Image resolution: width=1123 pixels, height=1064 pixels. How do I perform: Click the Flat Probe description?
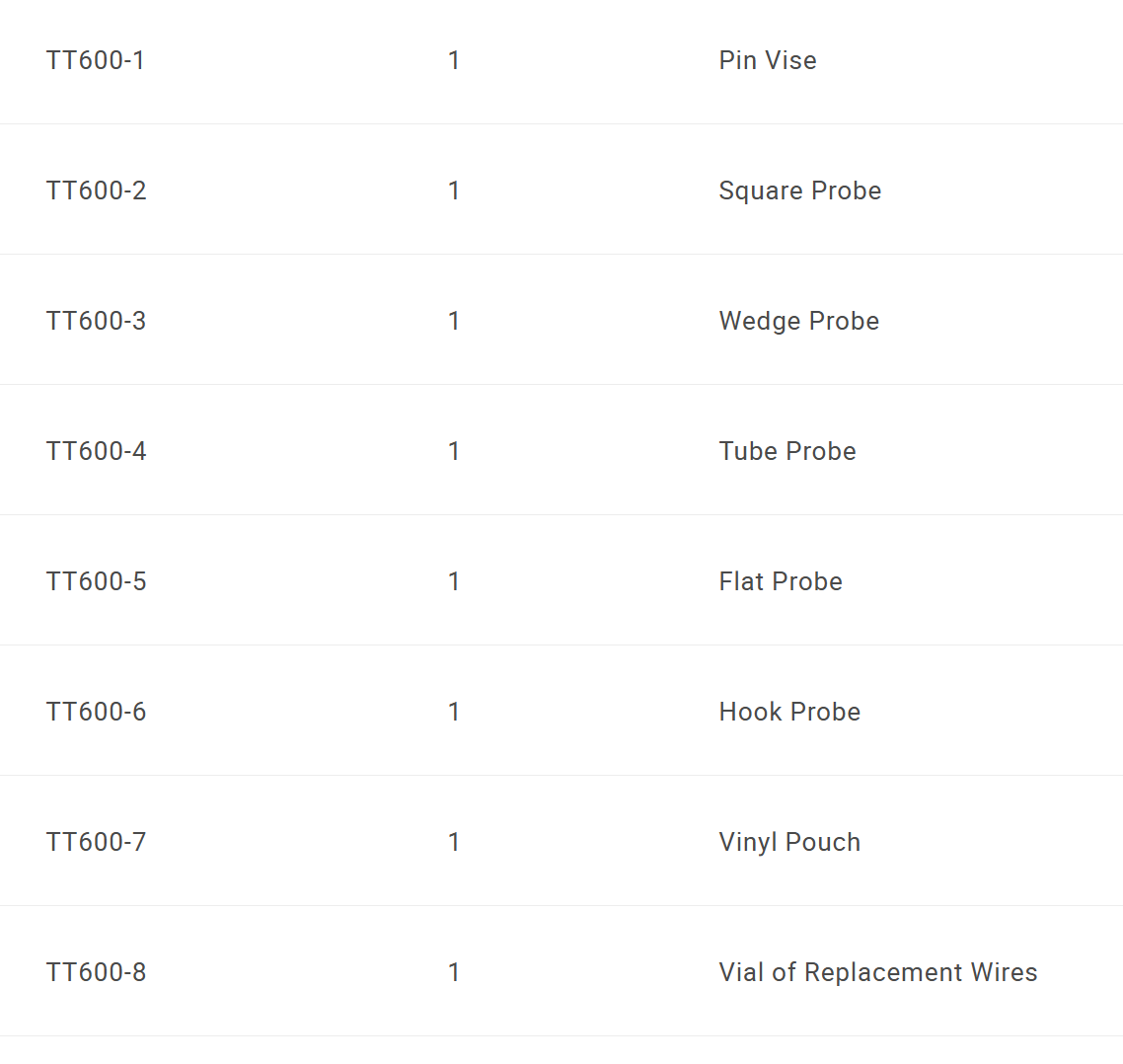tap(781, 581)
